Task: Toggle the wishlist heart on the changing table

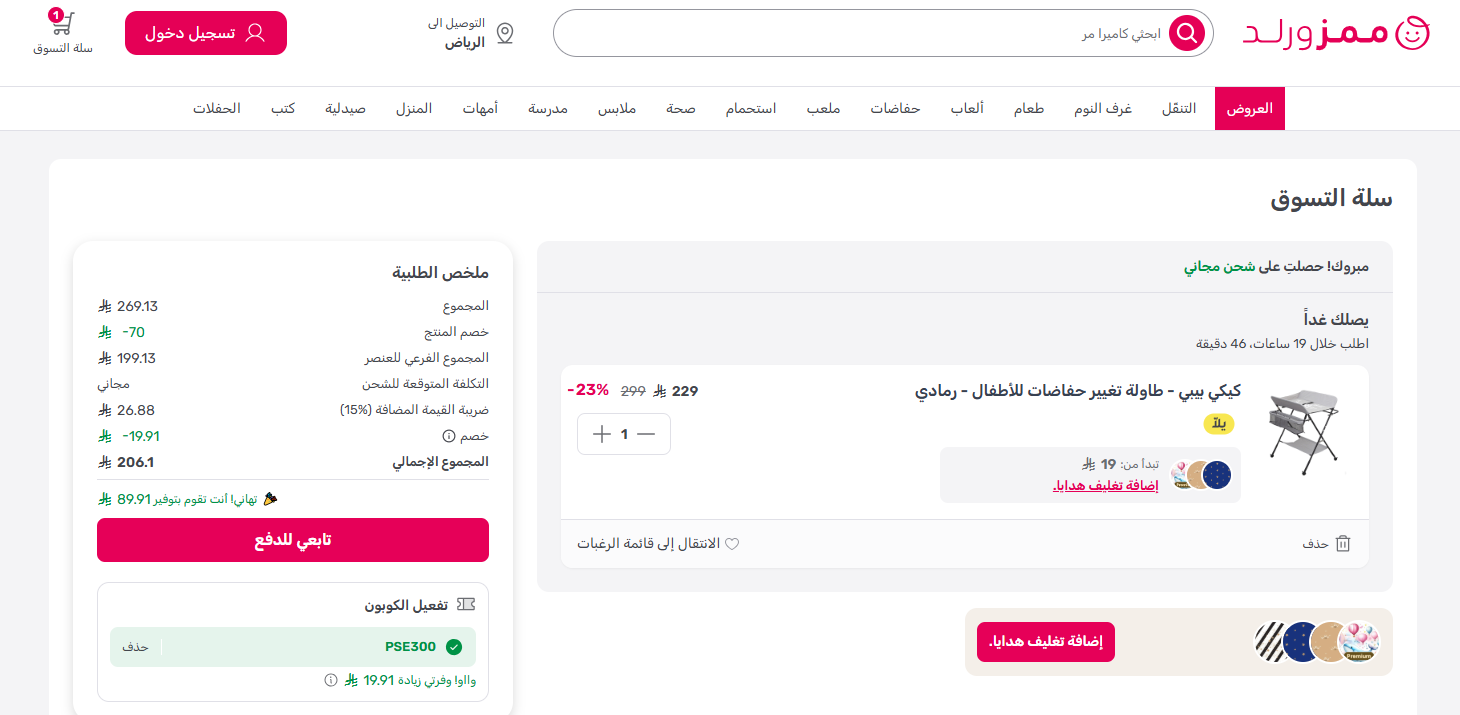Action: pos(734,543)
